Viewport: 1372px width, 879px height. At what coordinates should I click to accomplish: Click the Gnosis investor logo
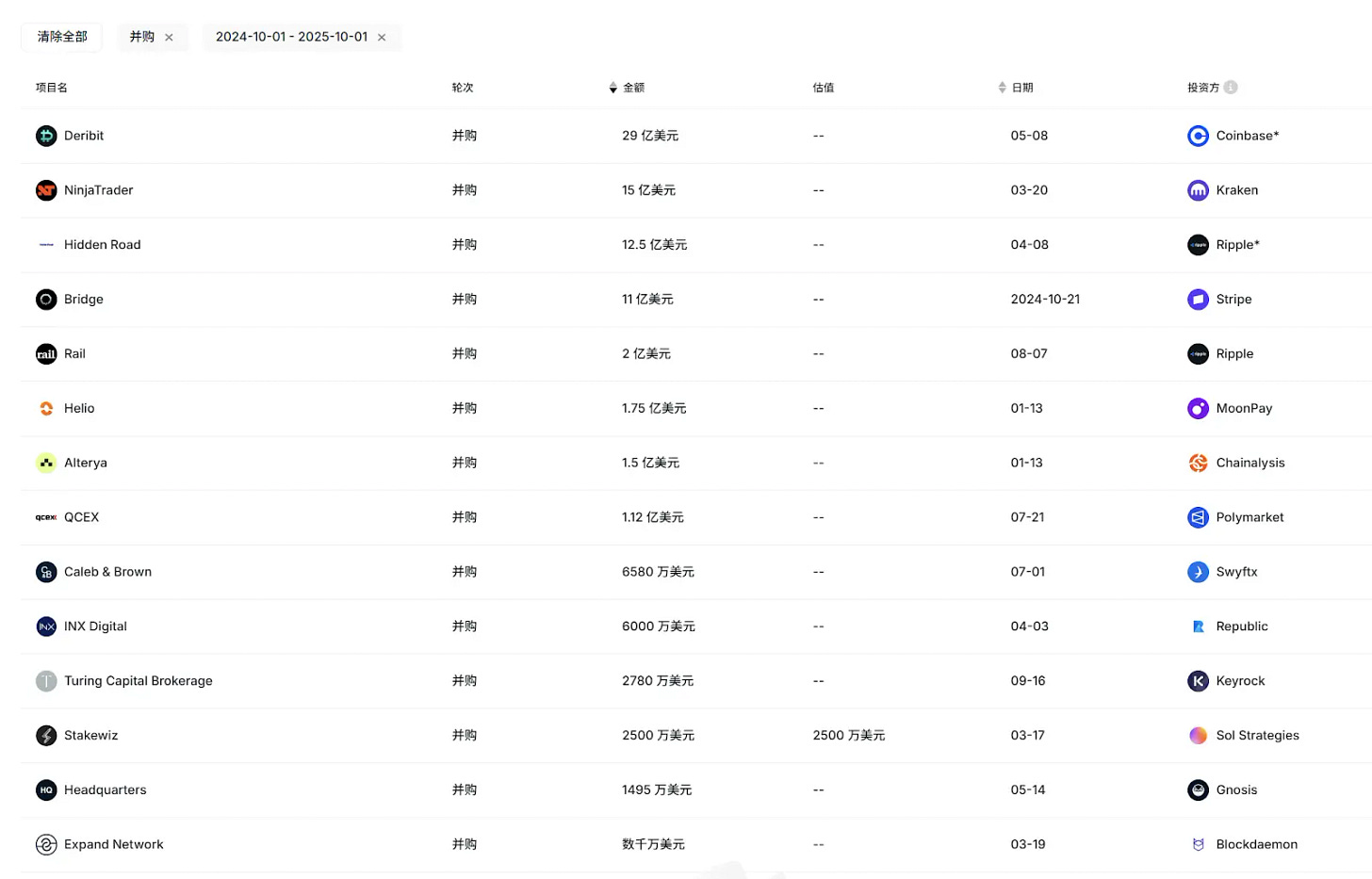click(x=1198, y=790)
